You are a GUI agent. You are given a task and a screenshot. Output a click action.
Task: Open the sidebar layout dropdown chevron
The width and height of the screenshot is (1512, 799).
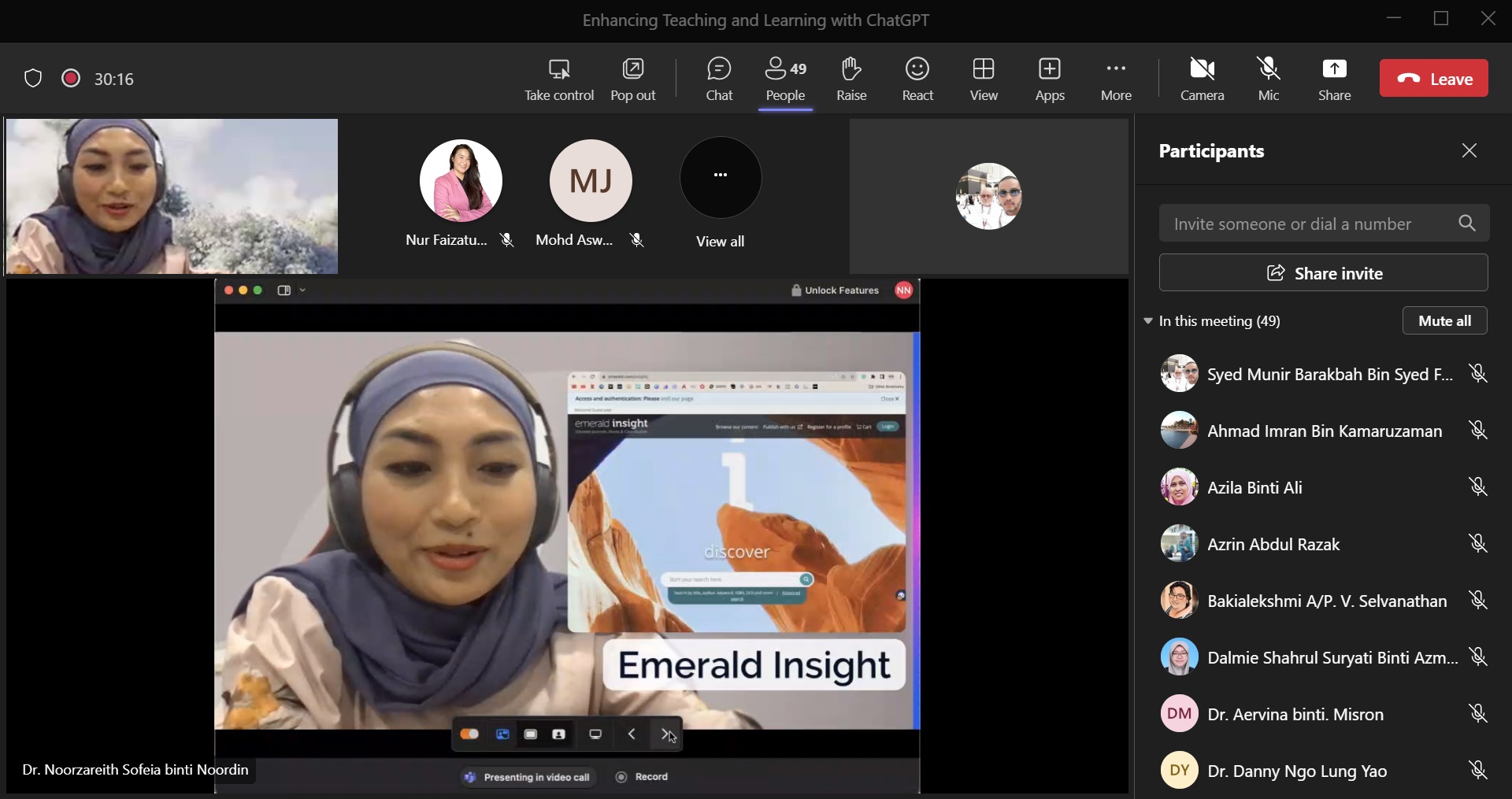pyautogui.click(x=303, y=290)
